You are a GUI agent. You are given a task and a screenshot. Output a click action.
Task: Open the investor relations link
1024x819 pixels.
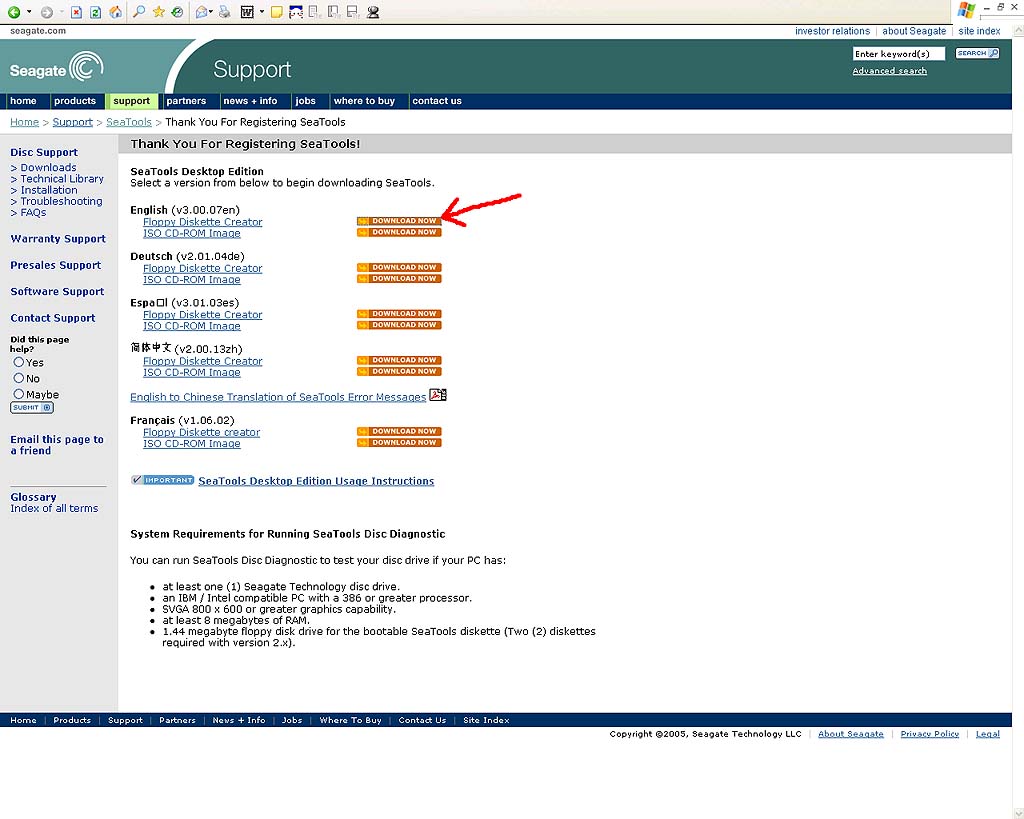pyautogui.click(x=832, y=31)
